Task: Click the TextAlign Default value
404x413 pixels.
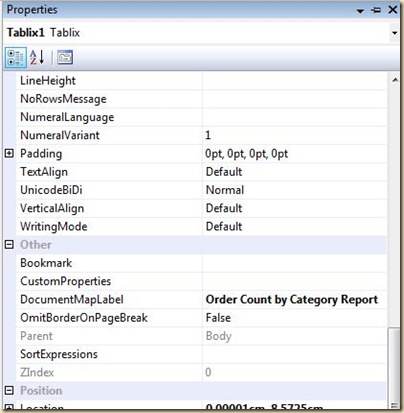Action: (224, 172)
